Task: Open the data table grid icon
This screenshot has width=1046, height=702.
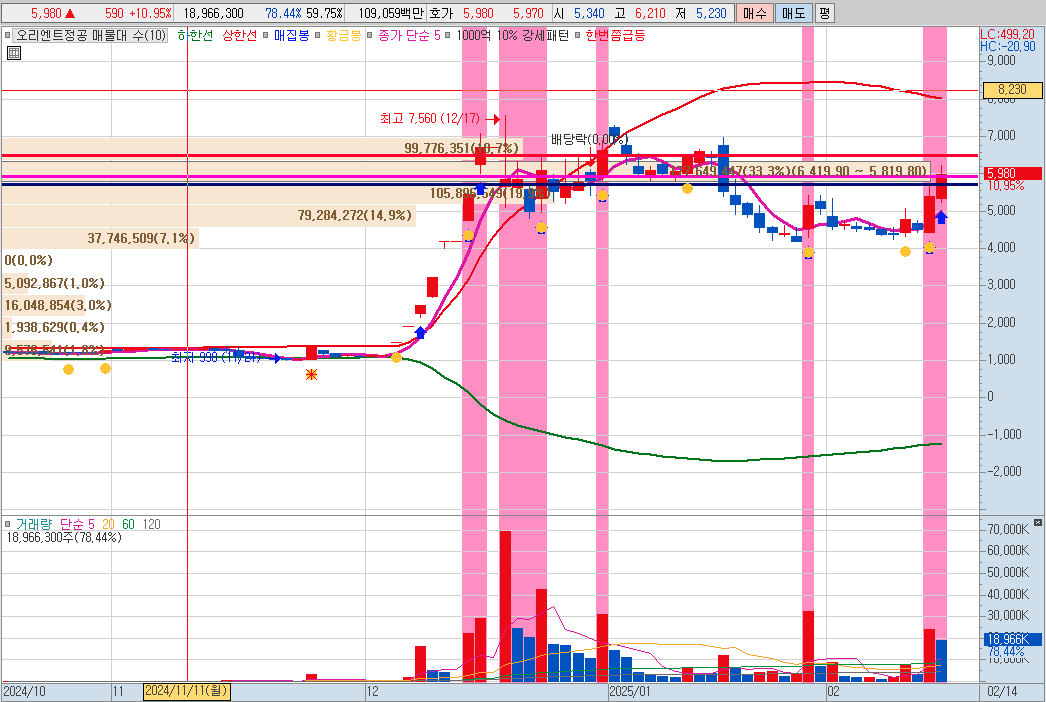Action: click(x=13, y=53)
